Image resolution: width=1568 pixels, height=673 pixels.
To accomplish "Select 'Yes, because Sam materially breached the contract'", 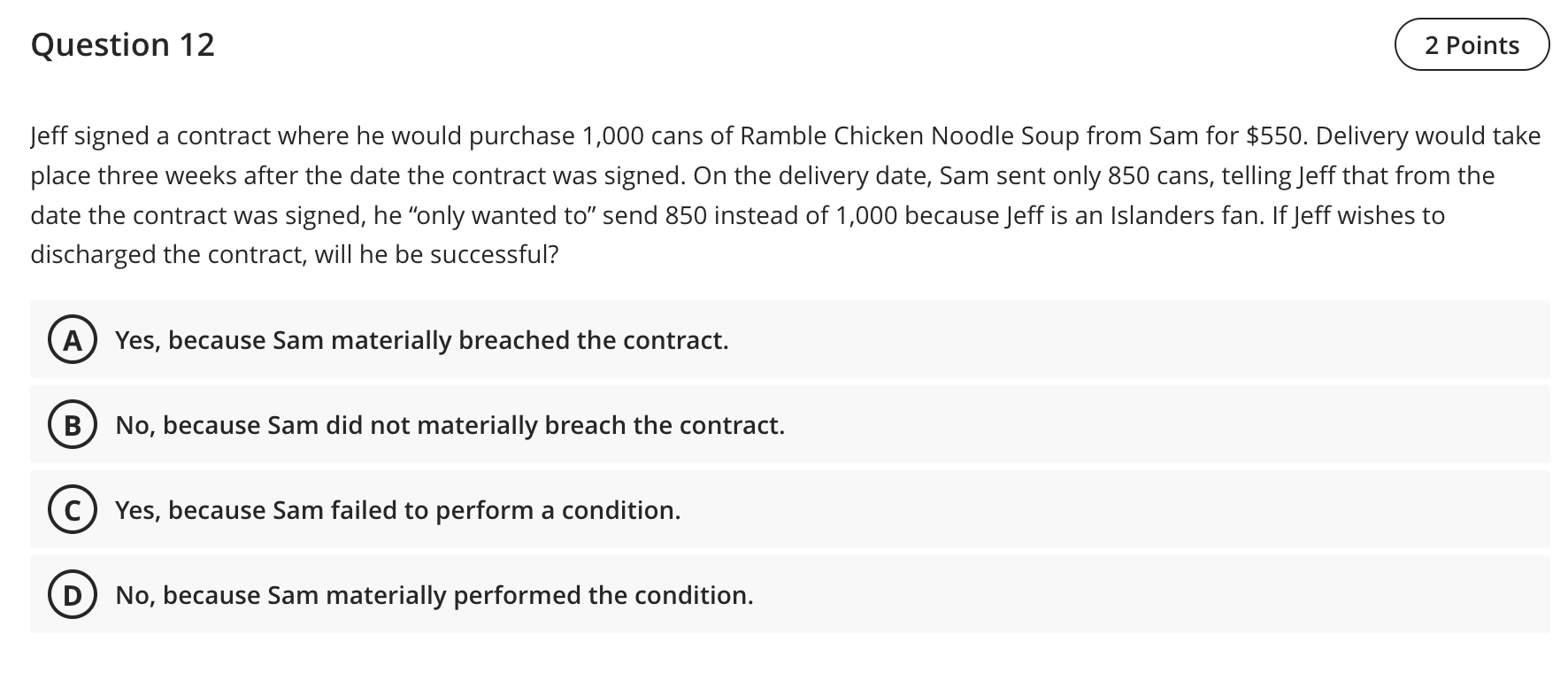I will pos(421,340).
